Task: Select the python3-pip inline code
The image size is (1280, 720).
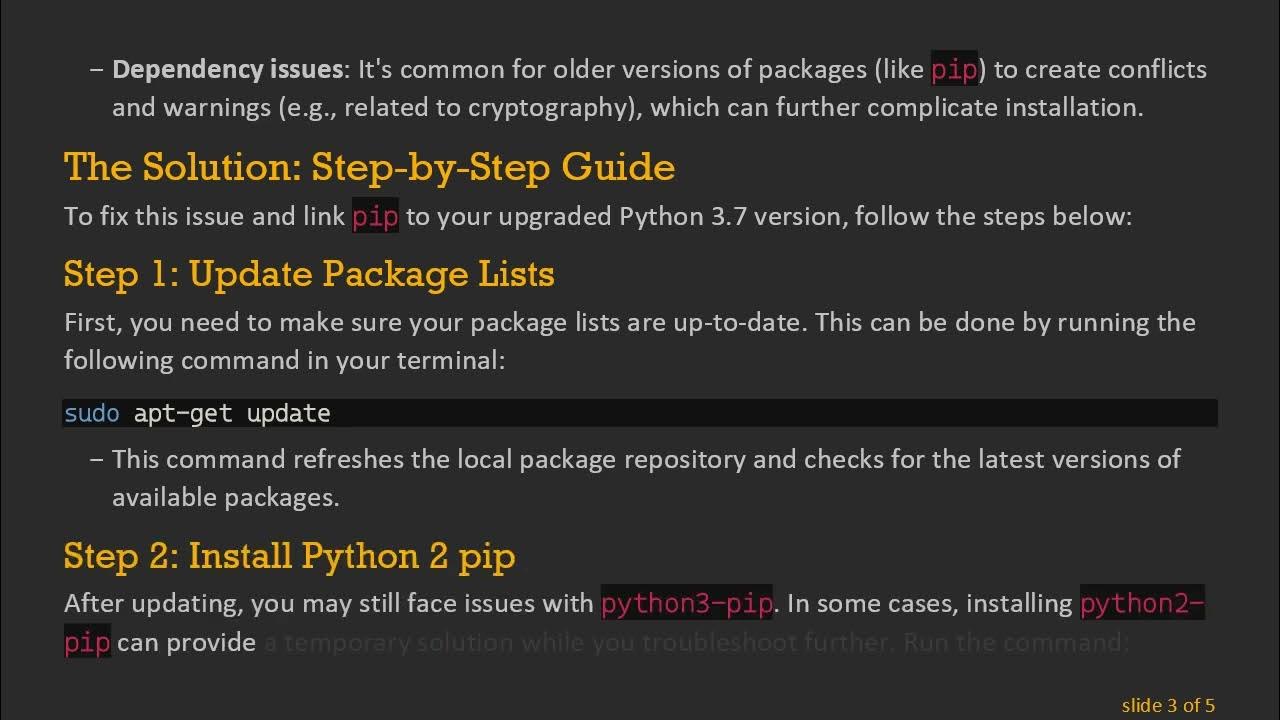Action: [687, 604]
